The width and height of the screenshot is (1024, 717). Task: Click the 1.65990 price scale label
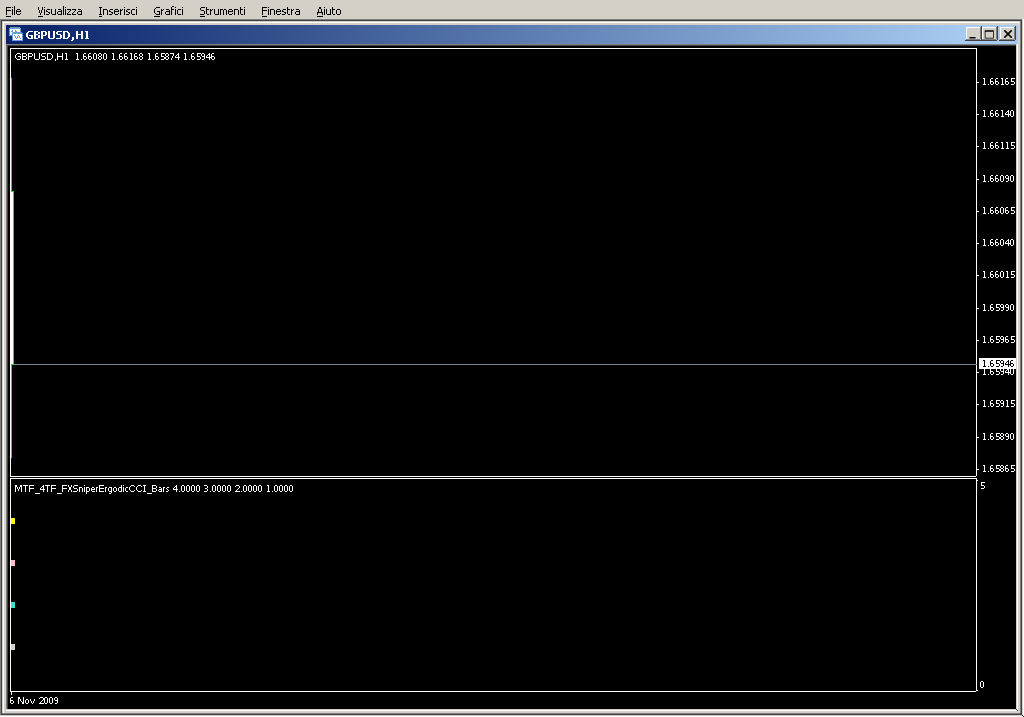point(999,307)
